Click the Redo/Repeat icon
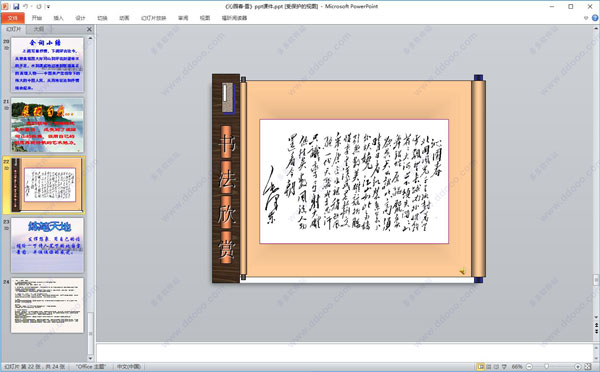The height and width of the screenshot is (372, 600). 39,7
